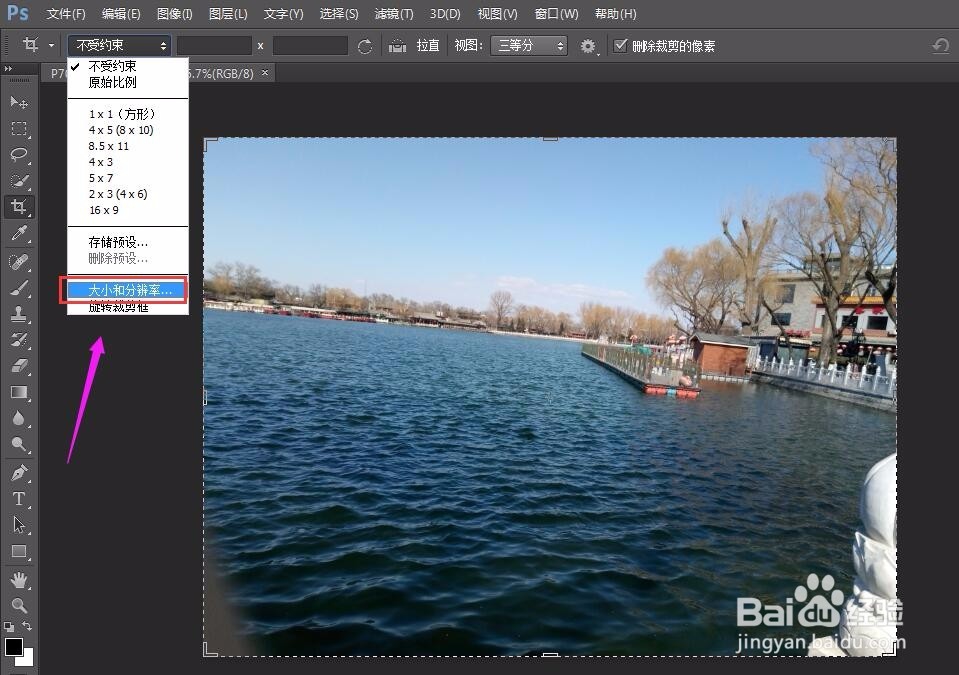The image size is (959, 675).
Task: Select the Dodge tool
Action: pos(19,444)
